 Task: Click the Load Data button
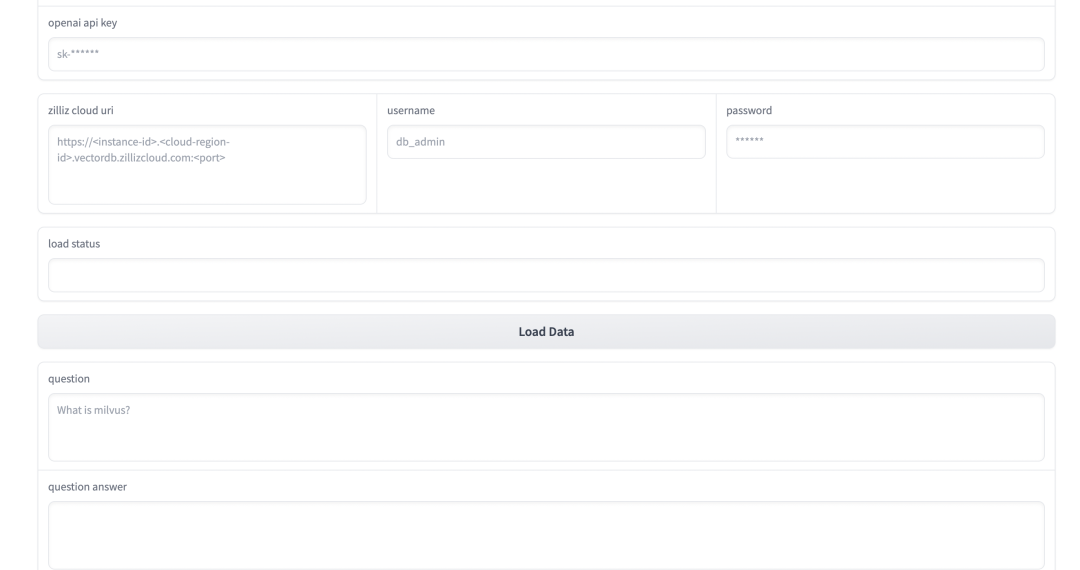pyautogui.click(x=546, y=332)
